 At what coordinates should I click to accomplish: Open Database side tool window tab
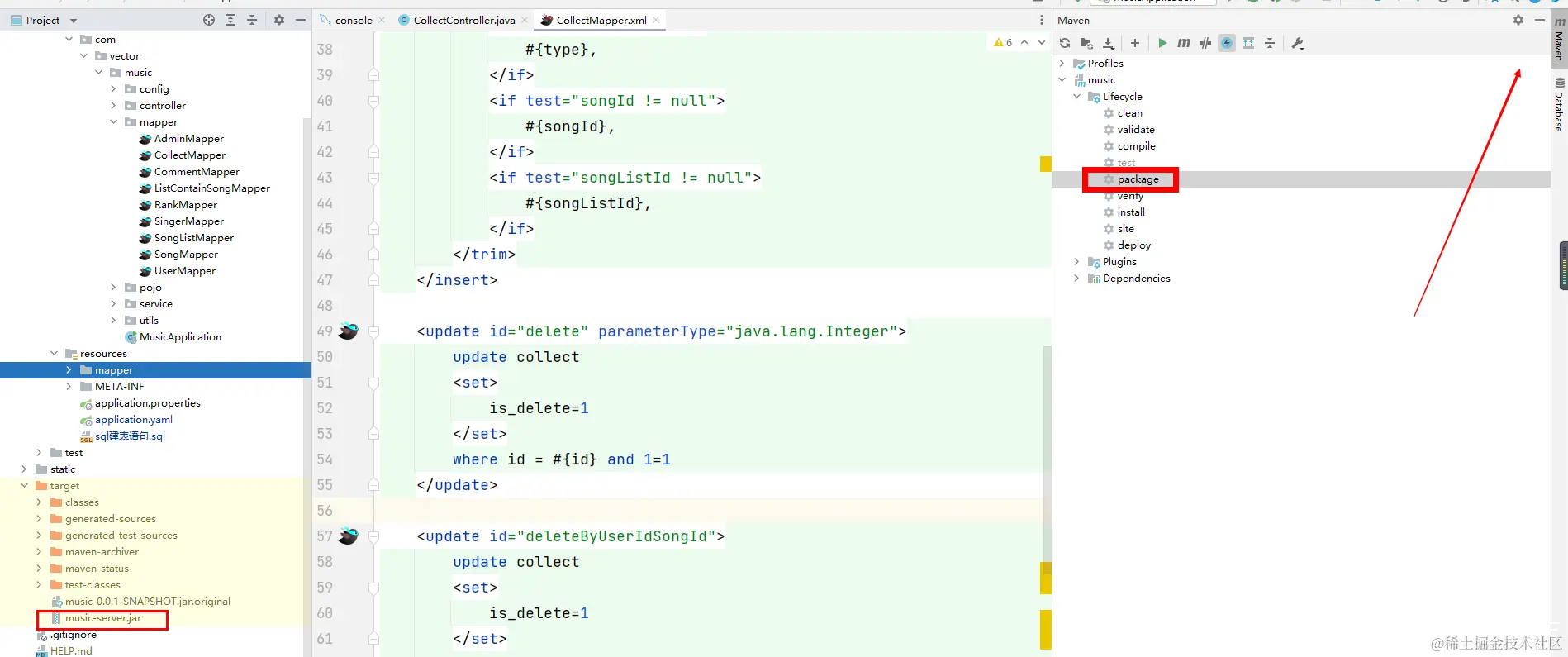coord(1559,105)
